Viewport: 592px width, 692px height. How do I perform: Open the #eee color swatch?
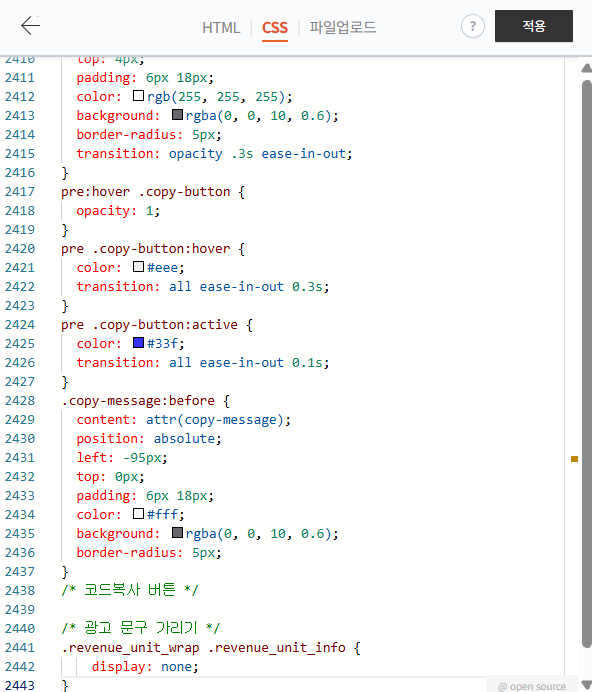[x=139, y=267]
